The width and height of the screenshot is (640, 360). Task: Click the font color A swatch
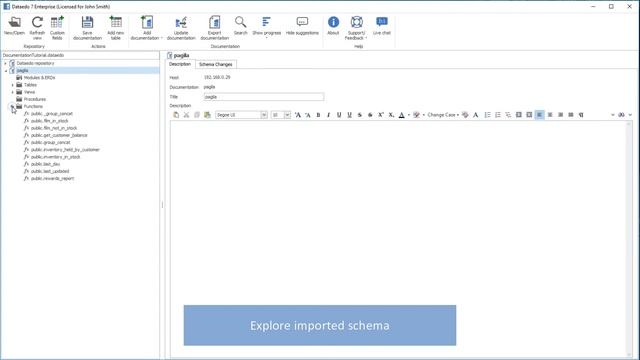[x=402, y=115]
